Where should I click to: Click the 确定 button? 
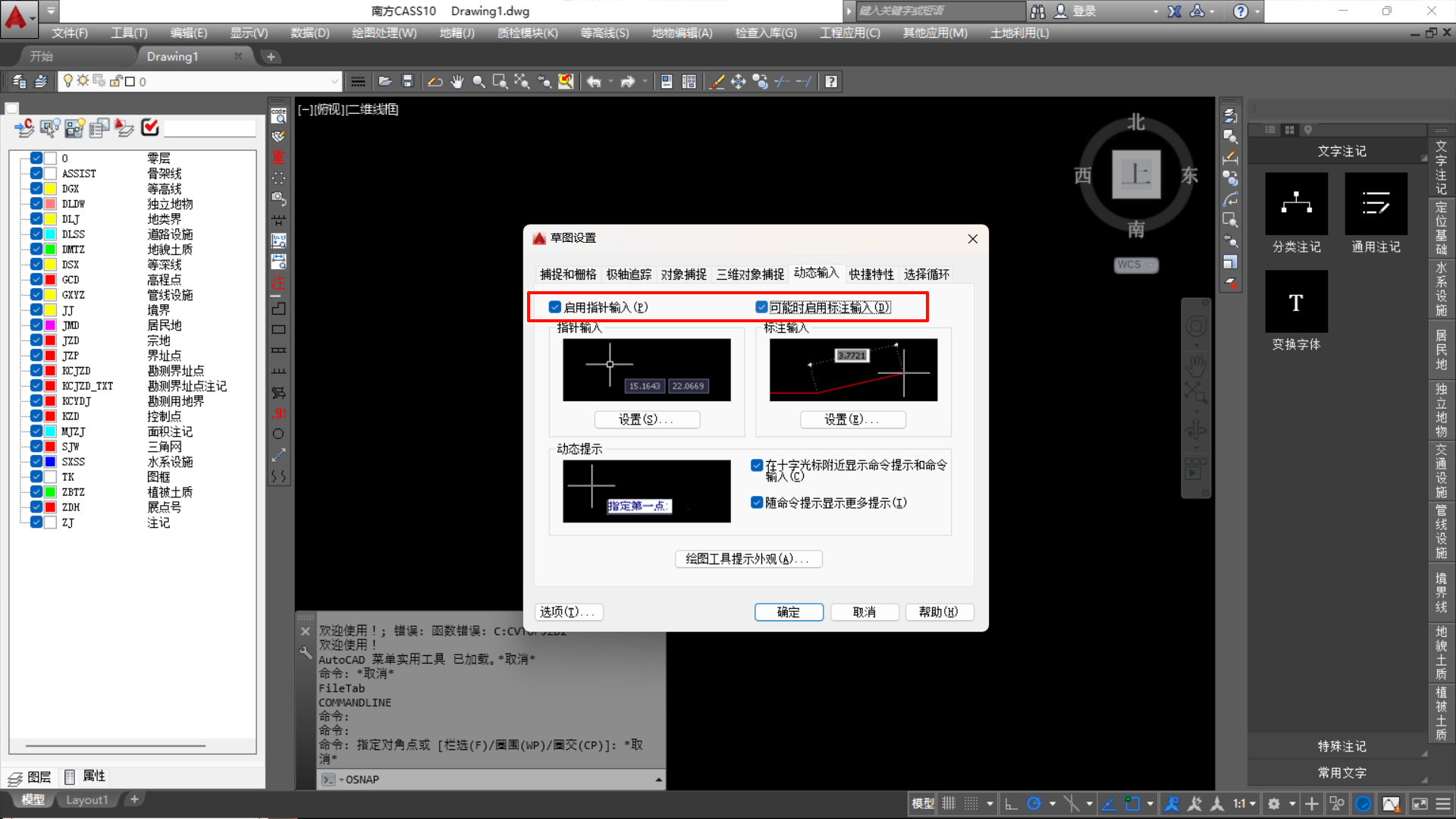[x=789, y=612]
